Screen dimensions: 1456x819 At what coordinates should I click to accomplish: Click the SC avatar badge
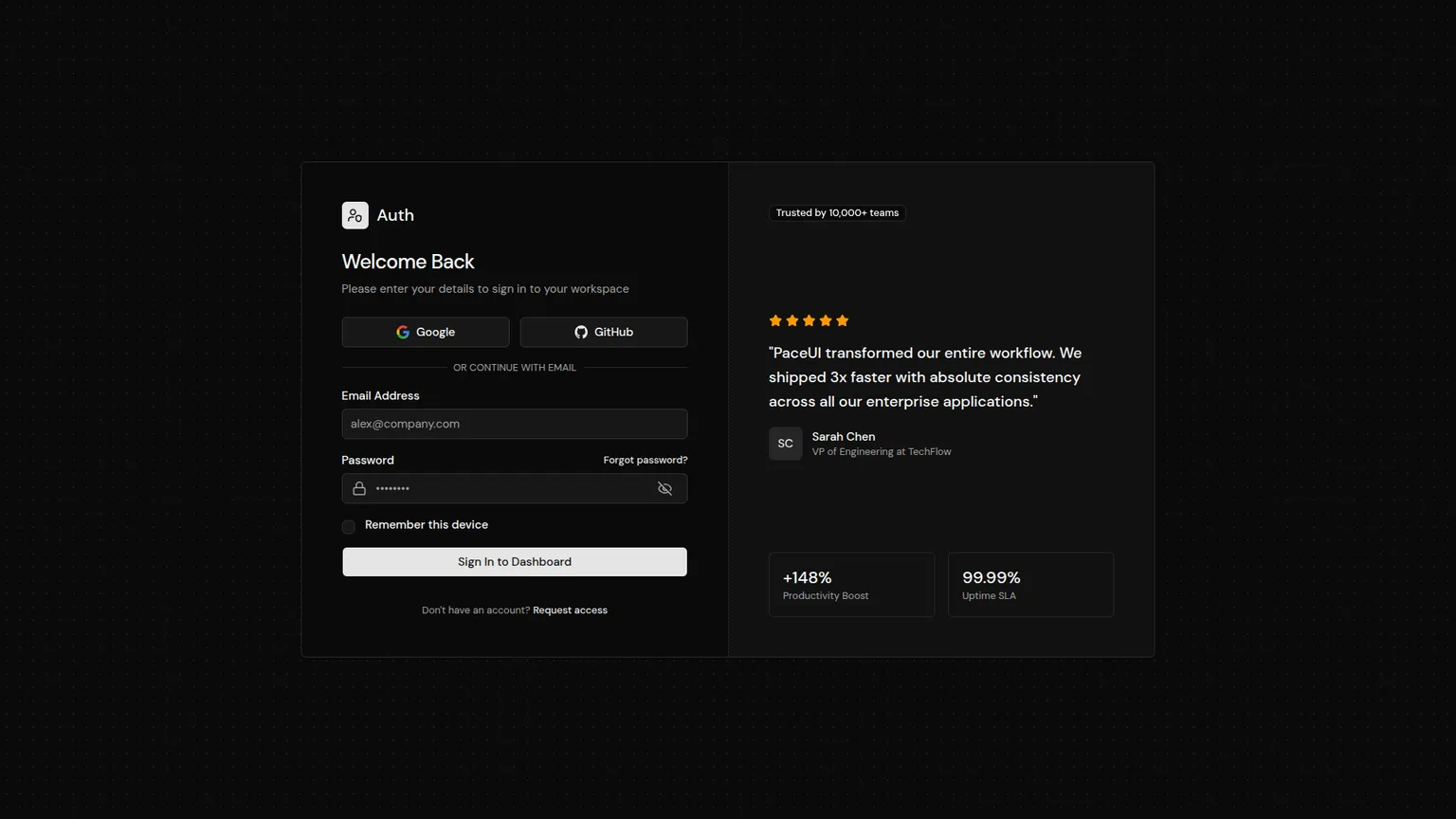click(x=785, y=444)
